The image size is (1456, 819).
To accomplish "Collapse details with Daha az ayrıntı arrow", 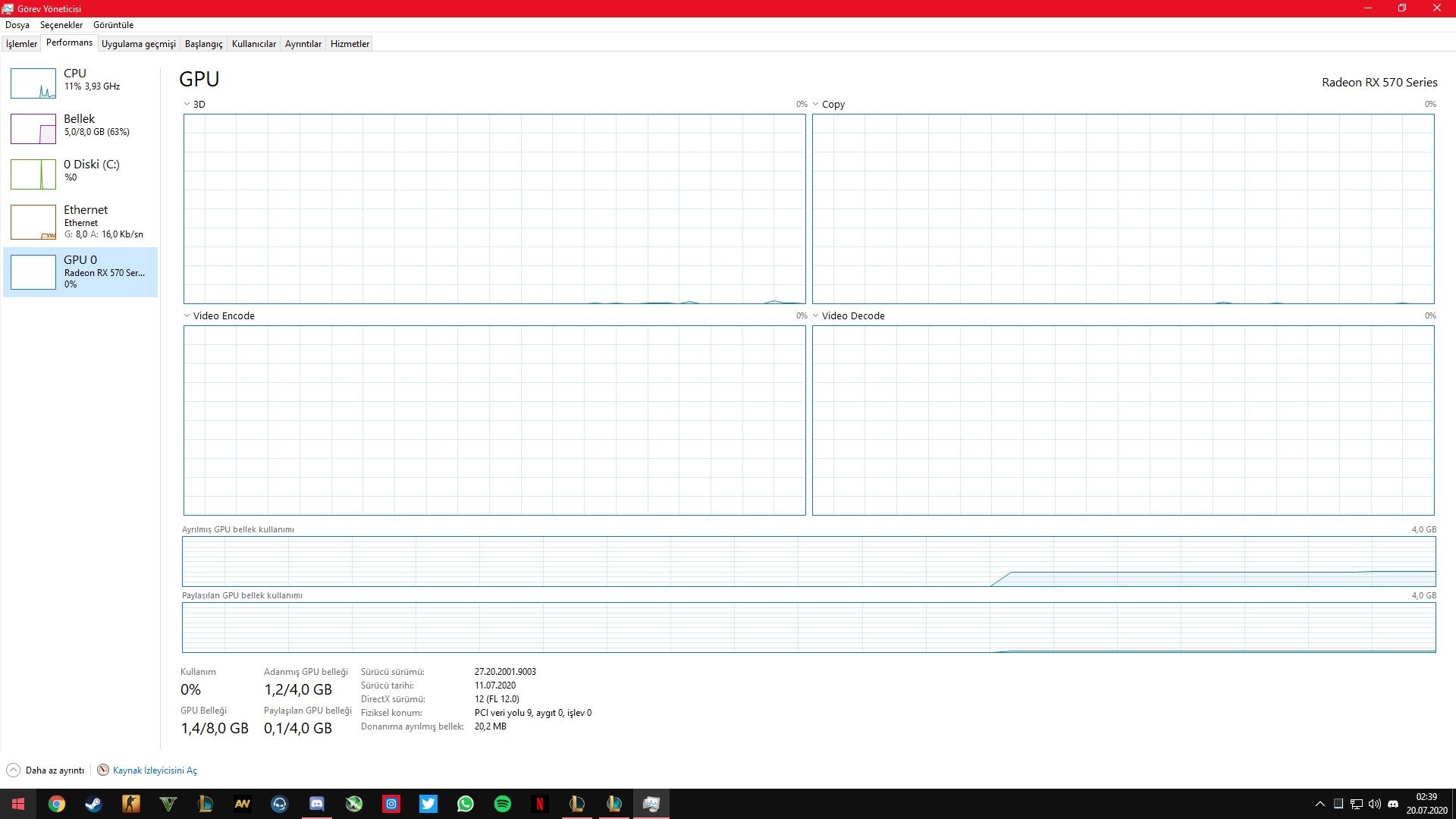I will [x=13, y=770].
